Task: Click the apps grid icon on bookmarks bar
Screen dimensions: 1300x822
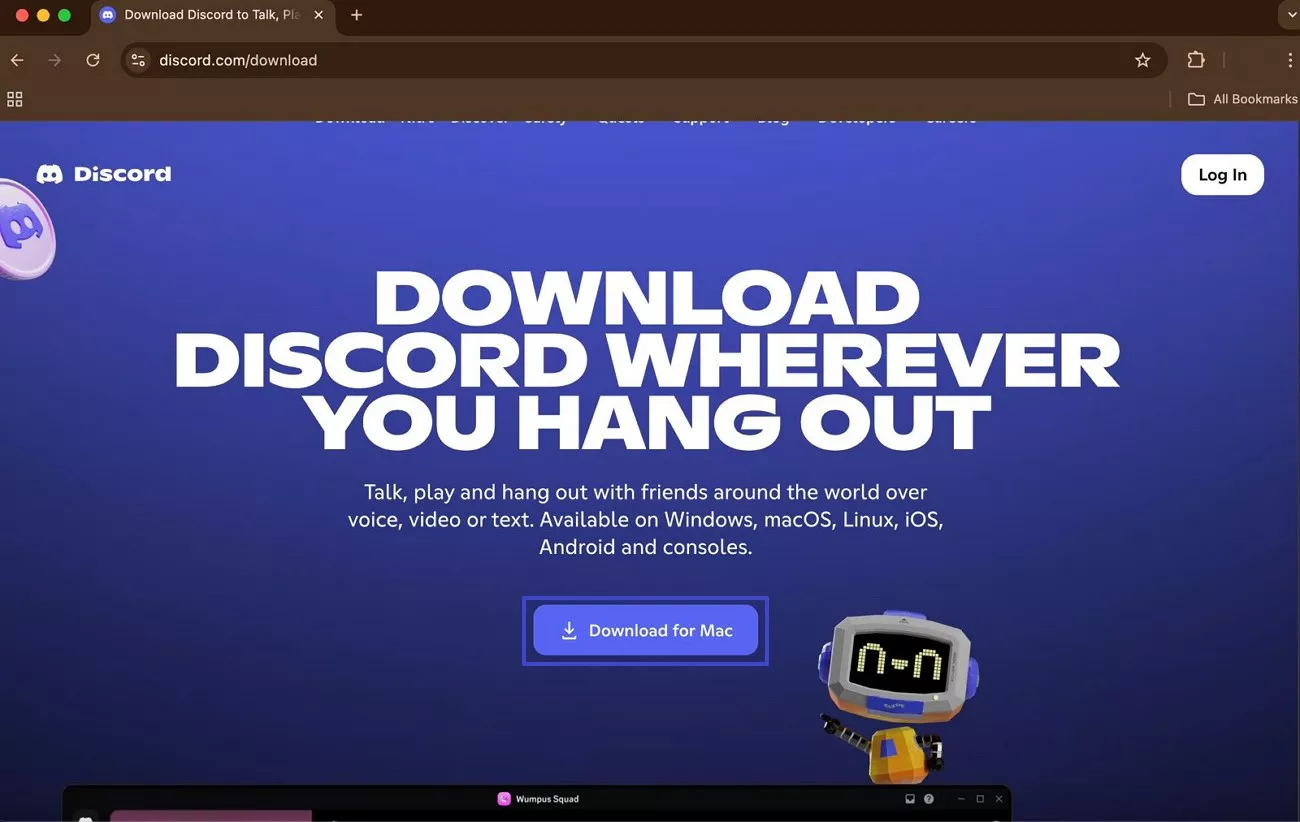Action: [14, 99]
